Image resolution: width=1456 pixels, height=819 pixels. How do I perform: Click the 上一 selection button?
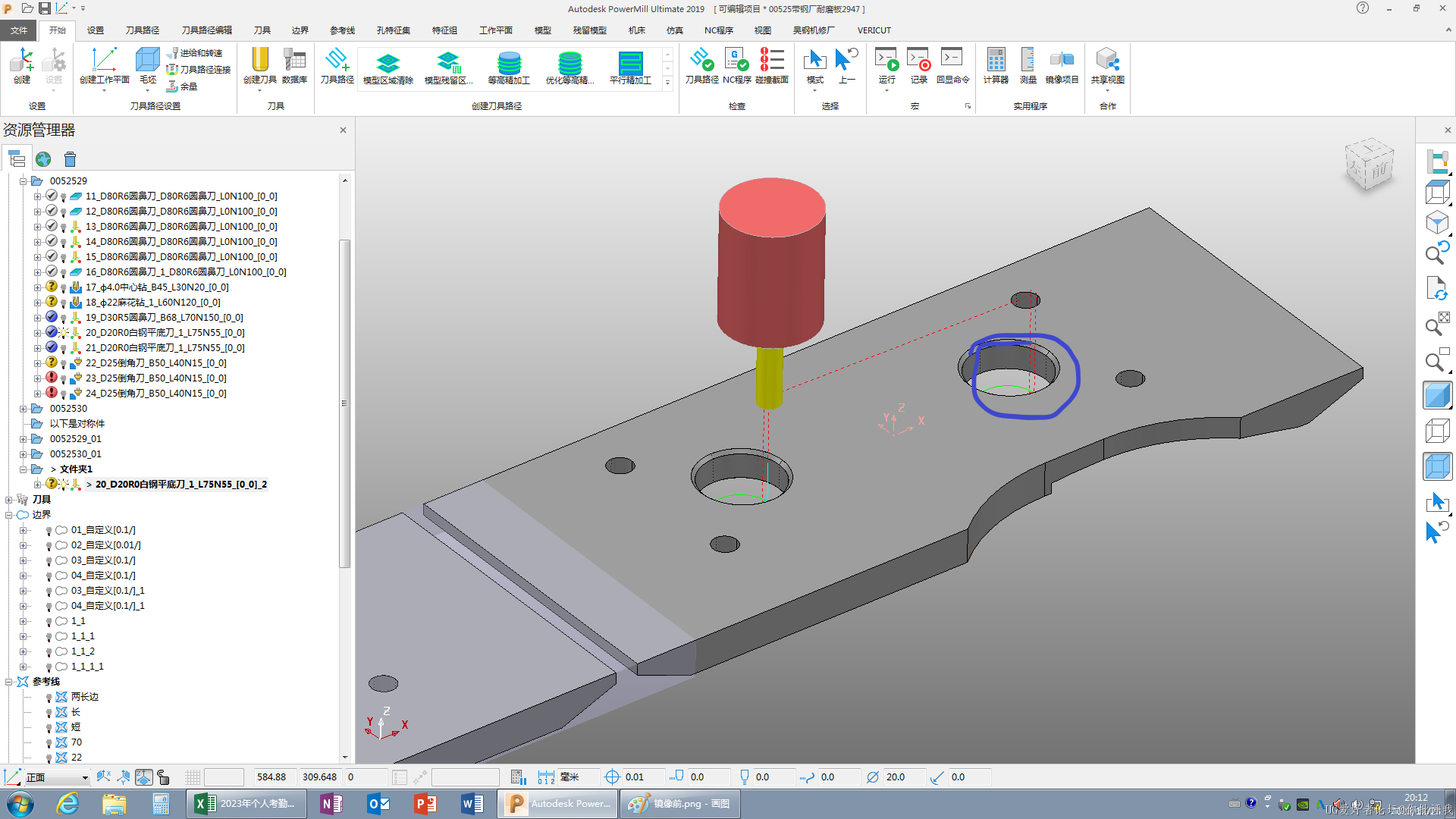click(846, 65)
